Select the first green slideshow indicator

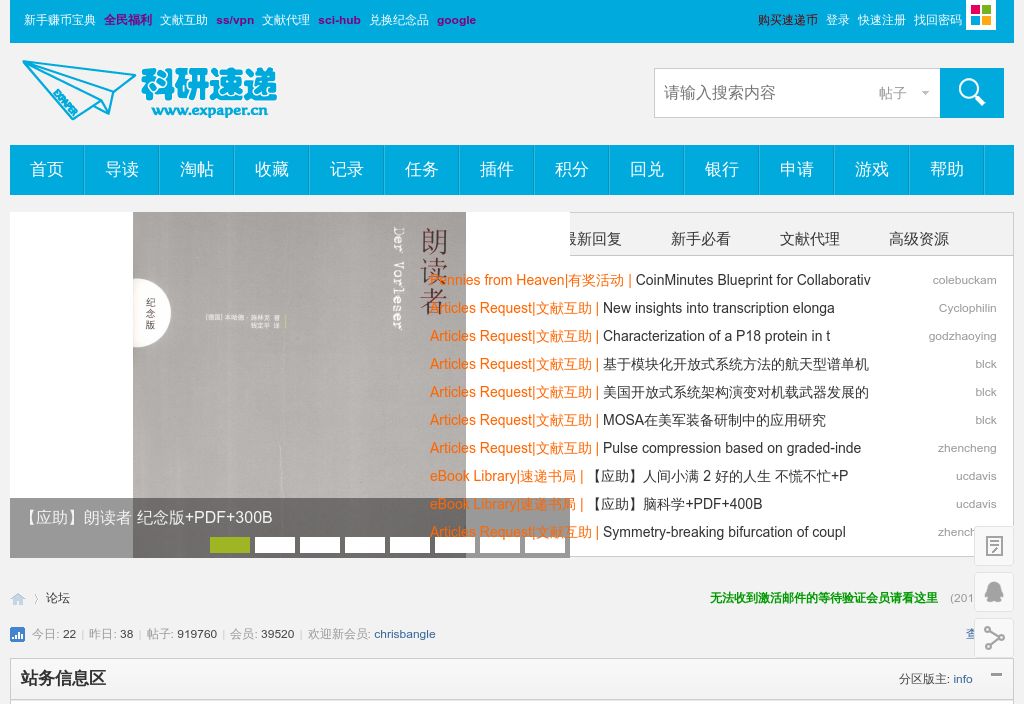click(x=230, y=545)
